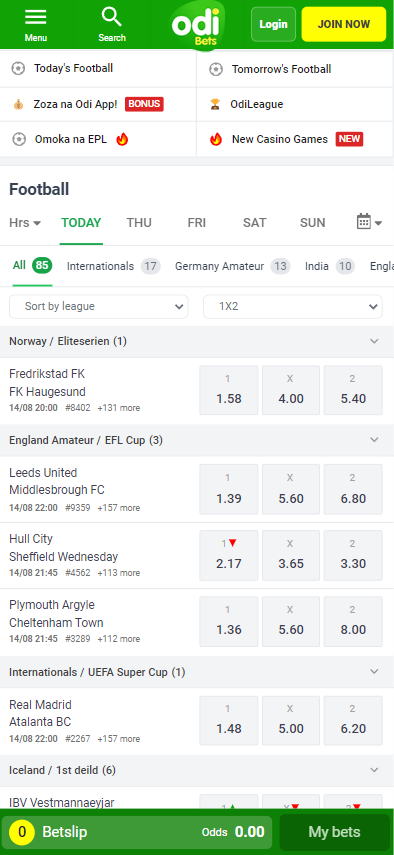This screenshot has height=855, width=394.
Task: Open the hamburger Menu icon
Action: pyautogui.click(x=36, y=17)
